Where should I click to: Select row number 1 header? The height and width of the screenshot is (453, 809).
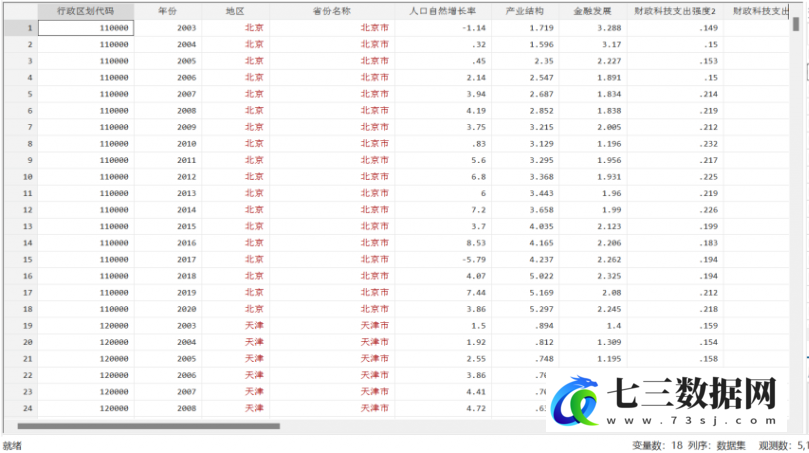(x=21, y=28)
